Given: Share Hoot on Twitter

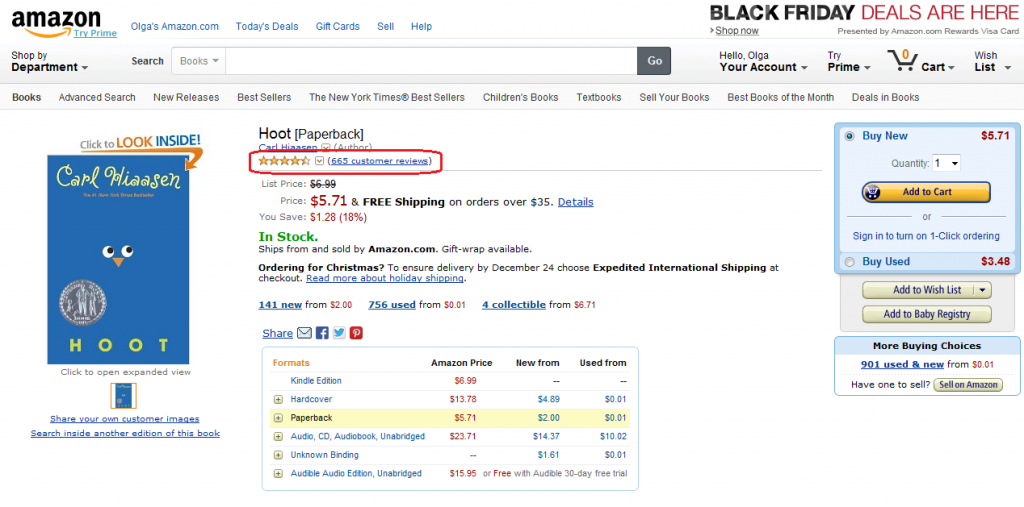Looking at the screenshot, I should click(x=339, y=333).
